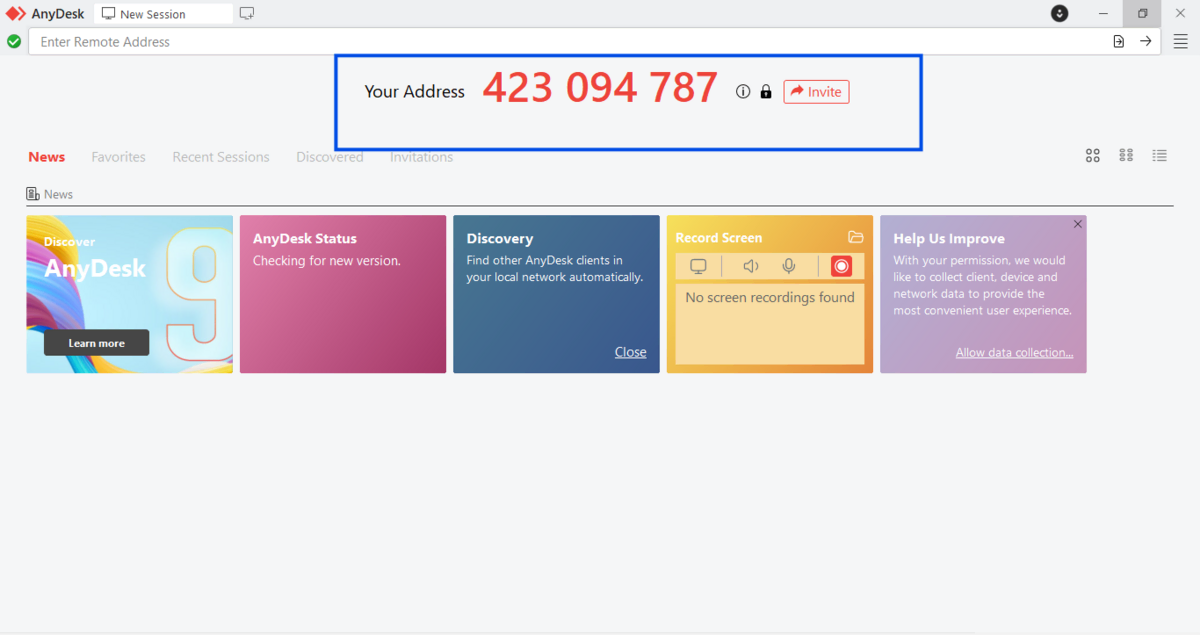Click the address info icon
1200x635 pixels.
tap(743, 92)
